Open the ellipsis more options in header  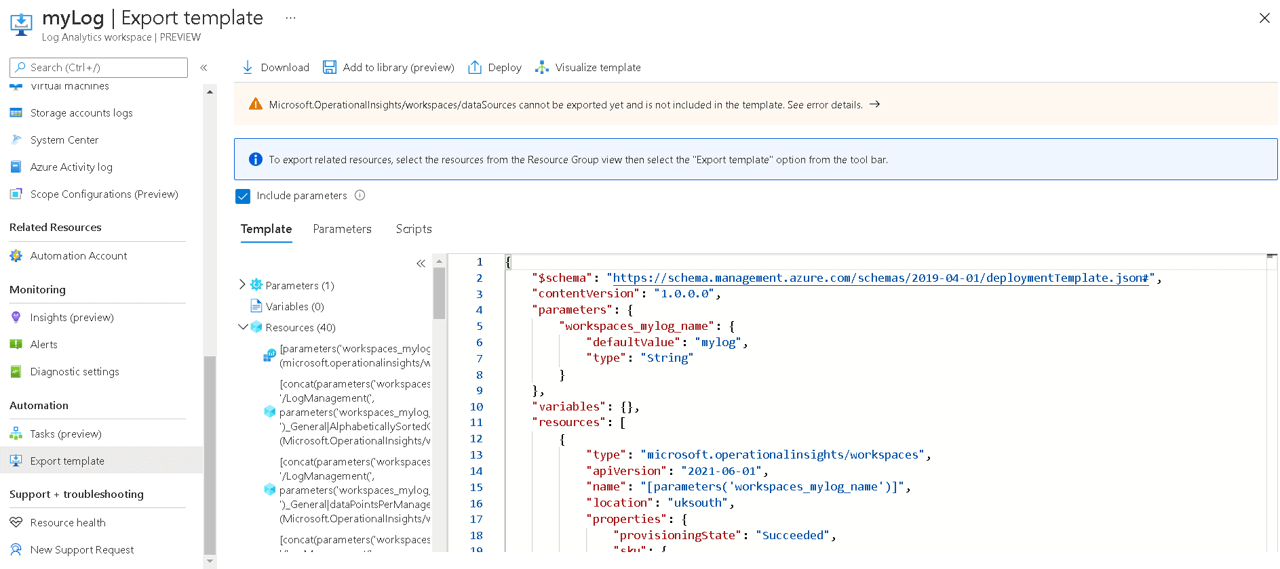tap(291, 18)
